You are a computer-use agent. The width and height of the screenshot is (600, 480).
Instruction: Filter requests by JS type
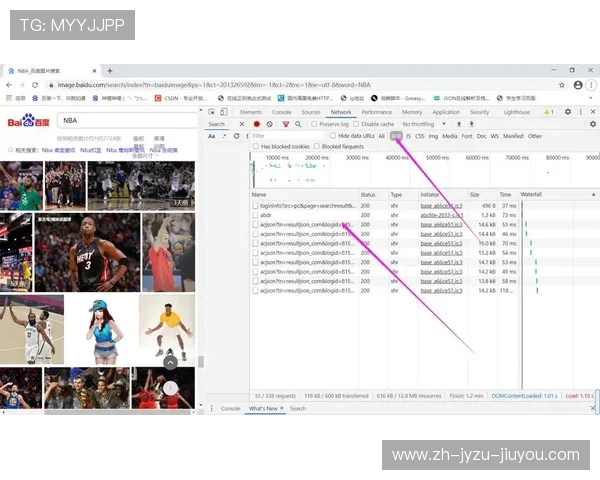(408, 136)
